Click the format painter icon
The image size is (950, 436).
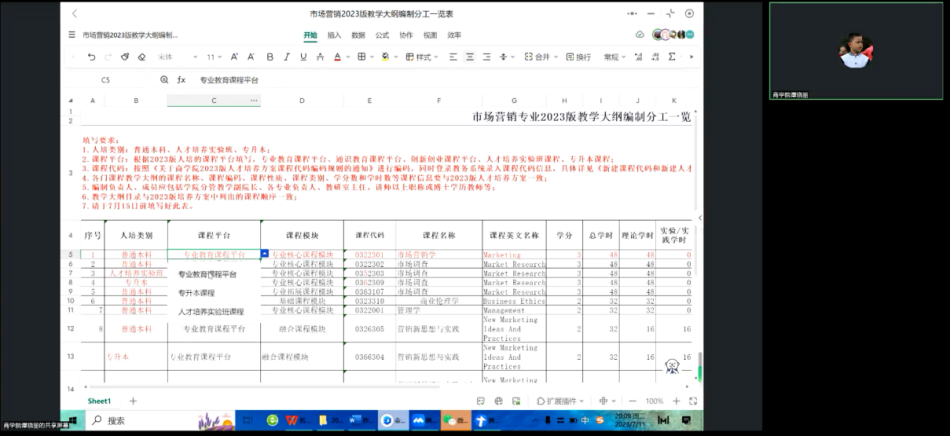point(125,57)
